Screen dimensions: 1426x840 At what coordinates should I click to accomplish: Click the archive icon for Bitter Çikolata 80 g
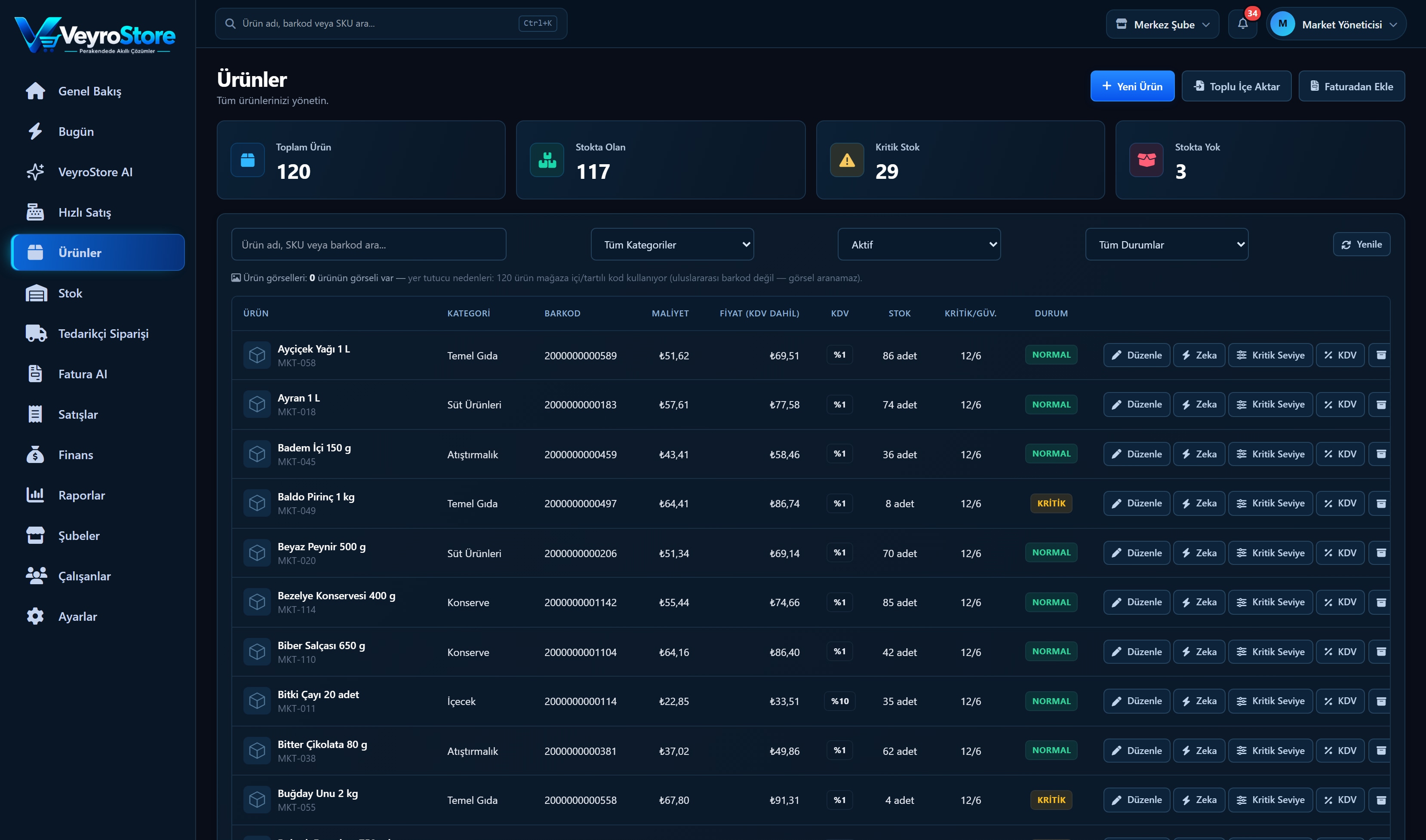tap(1381, 751)
